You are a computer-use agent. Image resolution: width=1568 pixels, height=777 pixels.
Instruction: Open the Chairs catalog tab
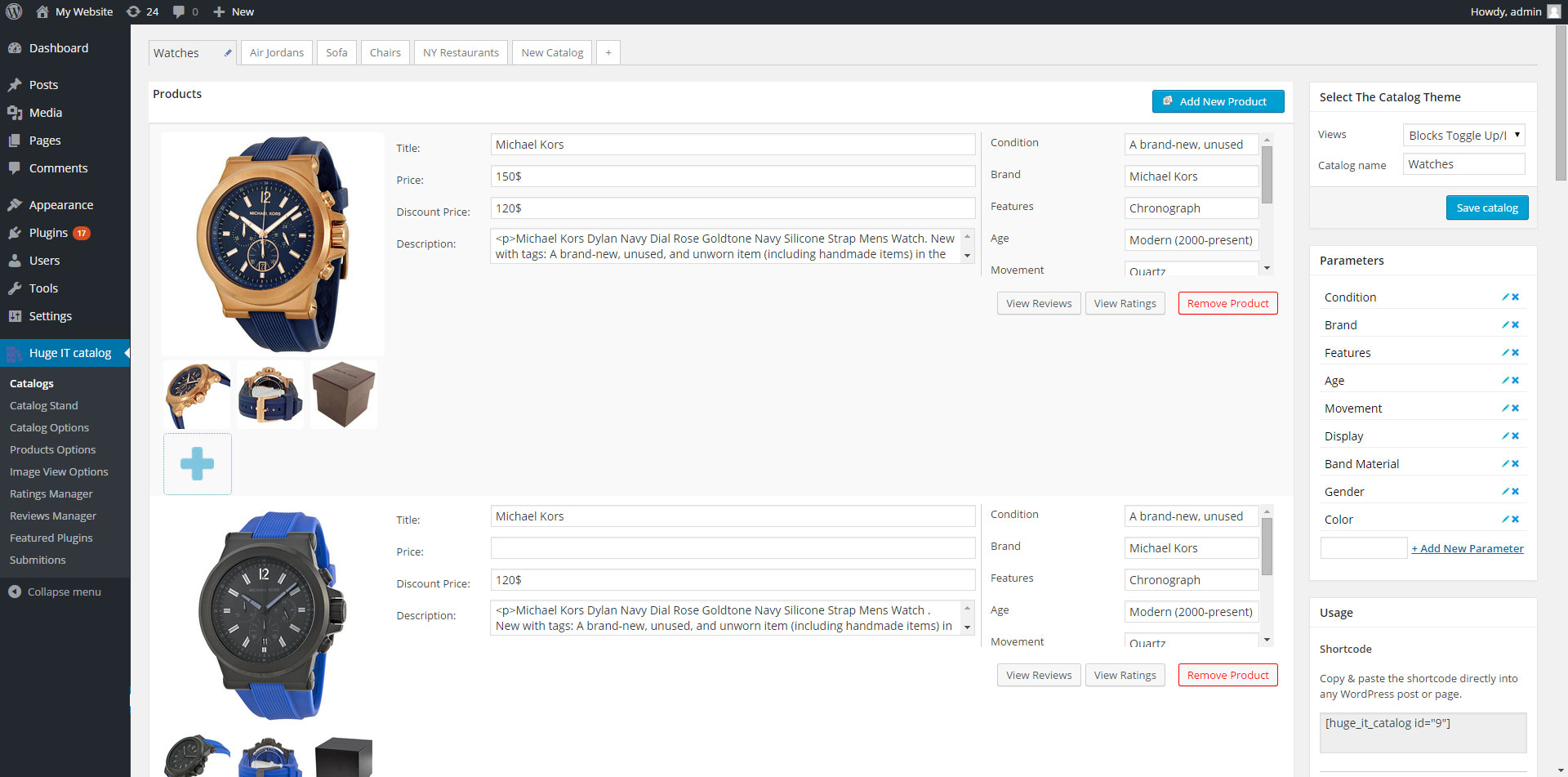click(x=385, y=53)
